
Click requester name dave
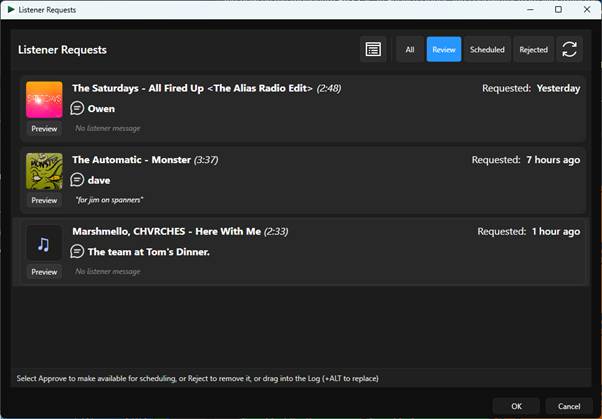(99, 180)
